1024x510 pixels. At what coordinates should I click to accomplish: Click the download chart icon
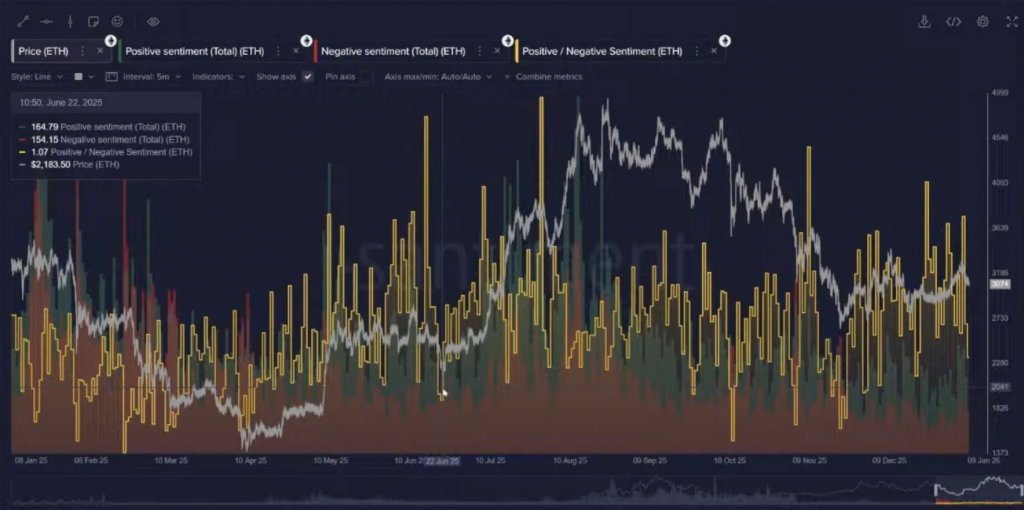pyautogui.click(x=924, y=21)
